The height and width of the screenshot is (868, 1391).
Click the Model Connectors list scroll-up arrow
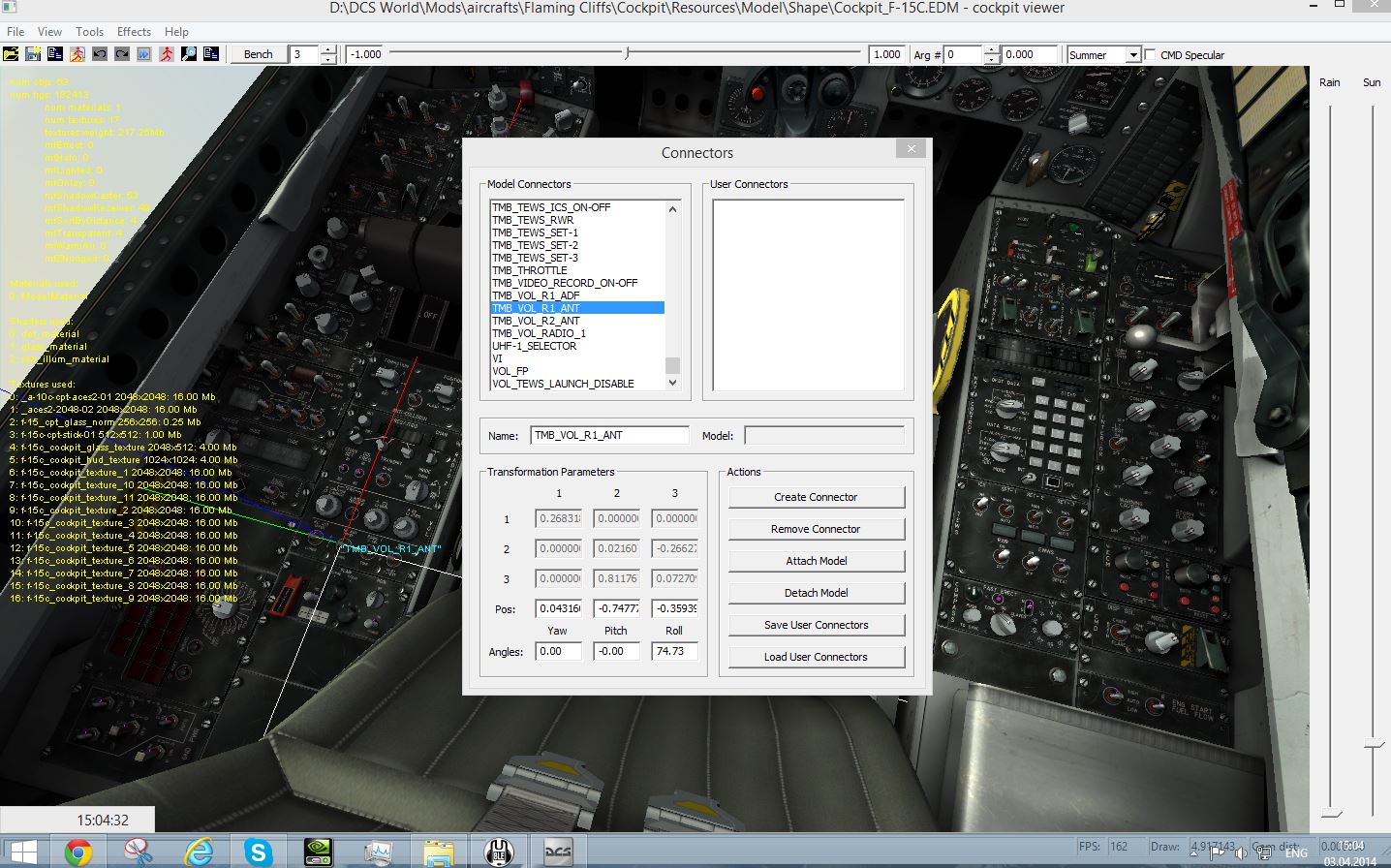tap(672, 208)
